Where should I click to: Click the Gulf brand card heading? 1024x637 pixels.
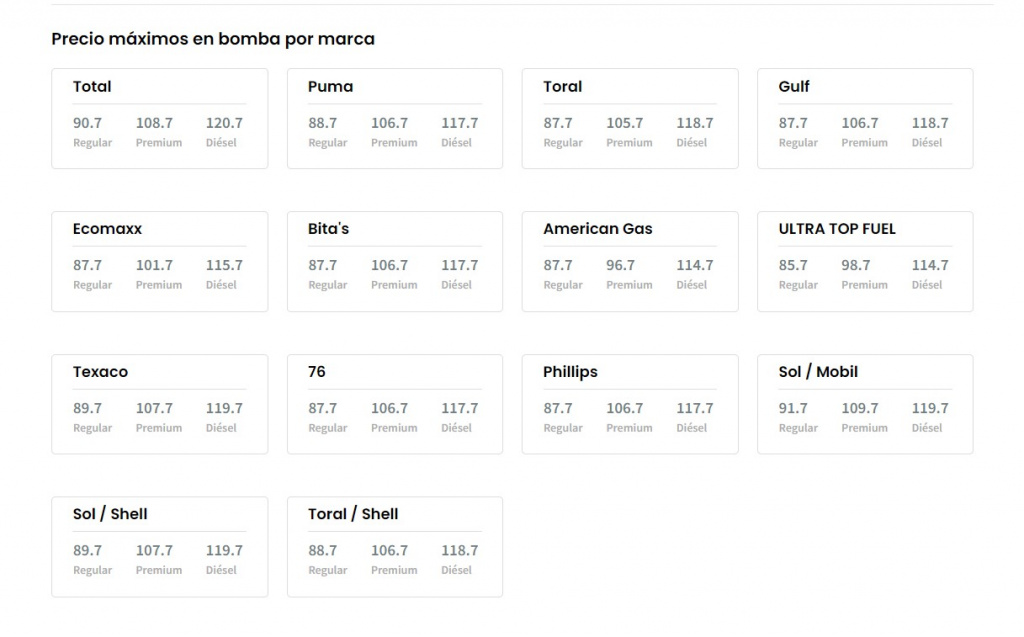click(794, 87)
